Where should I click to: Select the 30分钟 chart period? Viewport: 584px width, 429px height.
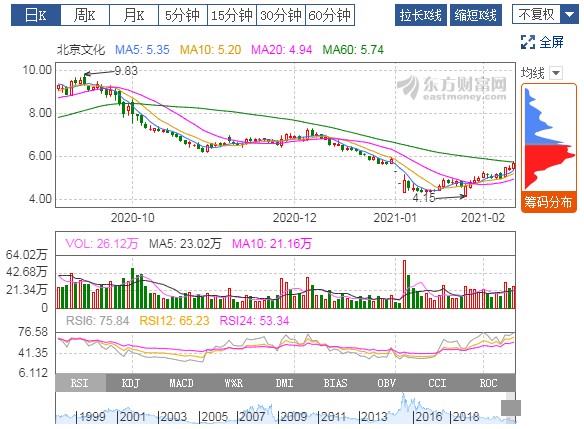pyautogui.click(x=281, y=15)
